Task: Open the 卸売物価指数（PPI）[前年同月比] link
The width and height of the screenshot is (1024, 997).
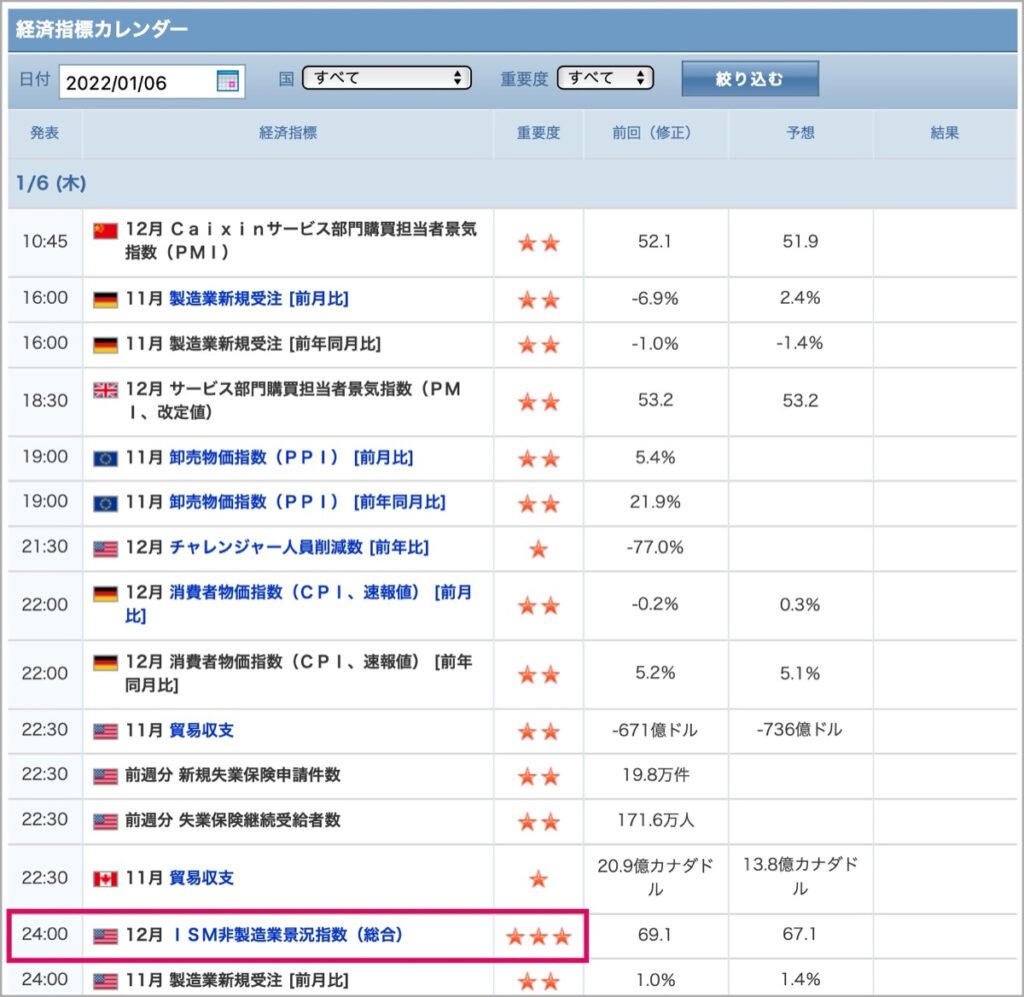Action: point(307,502)
